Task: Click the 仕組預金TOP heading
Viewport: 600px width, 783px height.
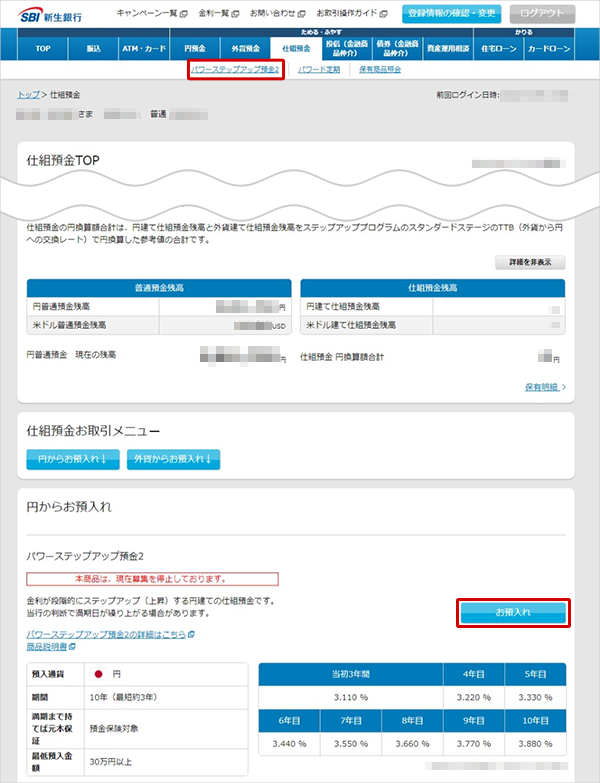Action: pyautogui.click(x=63, y=160)
